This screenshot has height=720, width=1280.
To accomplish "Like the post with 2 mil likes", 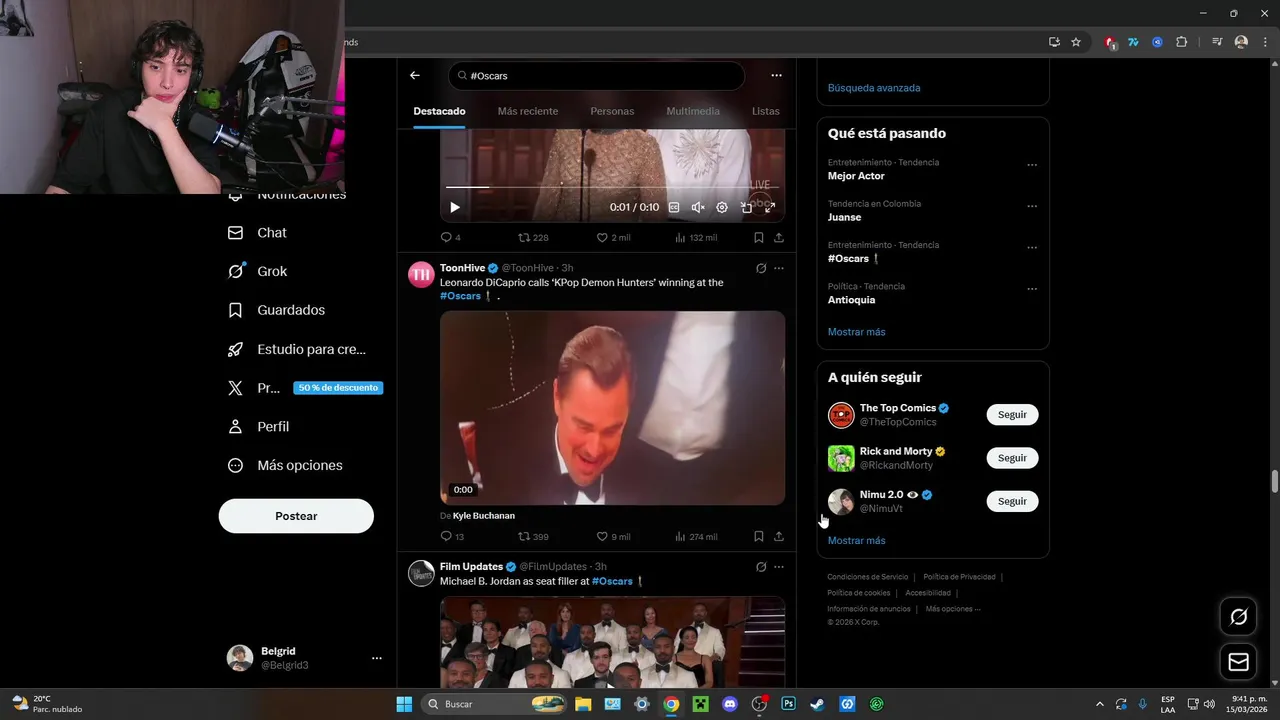I will (x=613, y=237).
